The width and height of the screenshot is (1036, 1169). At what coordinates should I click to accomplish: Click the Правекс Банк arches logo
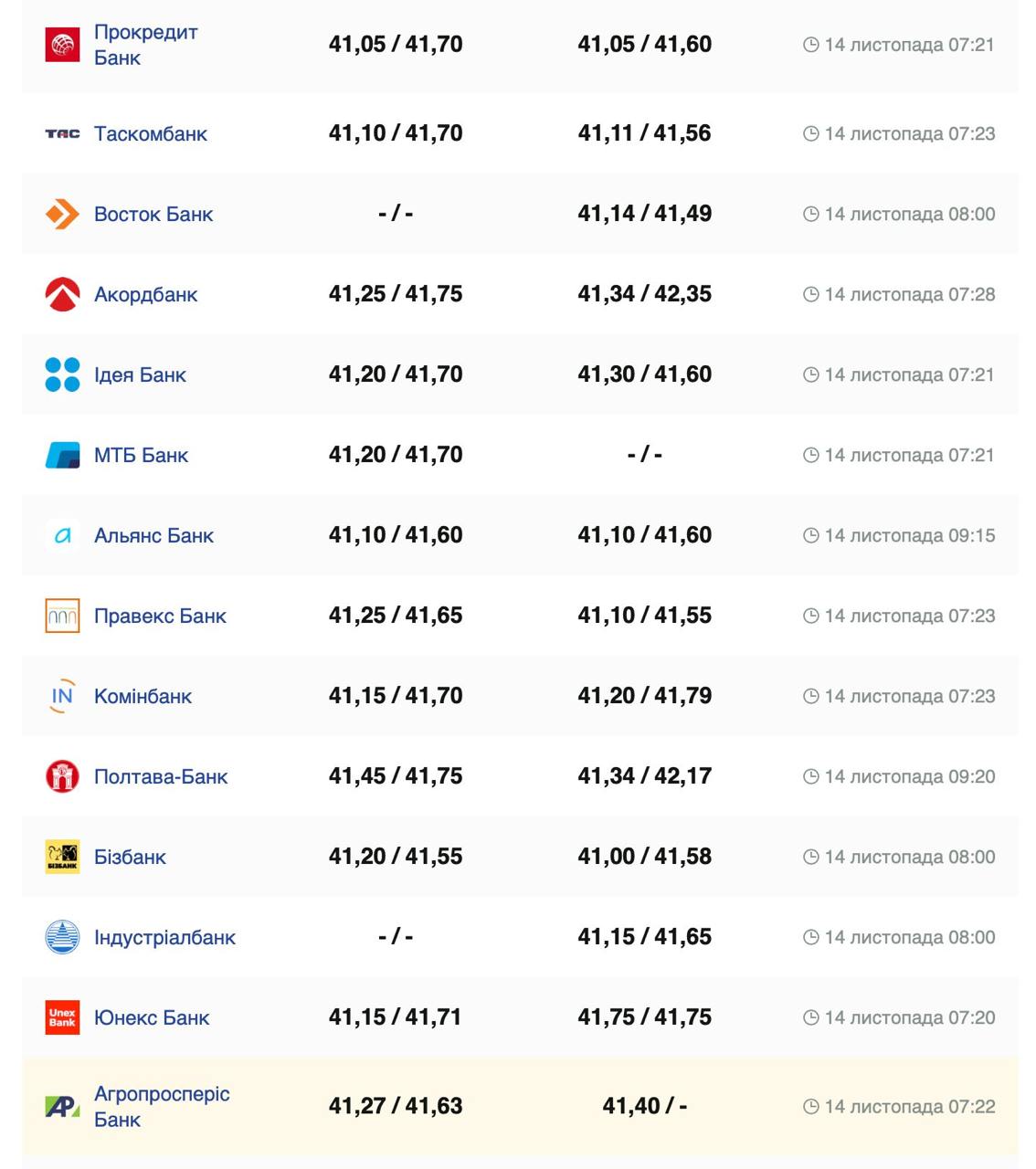tap(62, 616)
